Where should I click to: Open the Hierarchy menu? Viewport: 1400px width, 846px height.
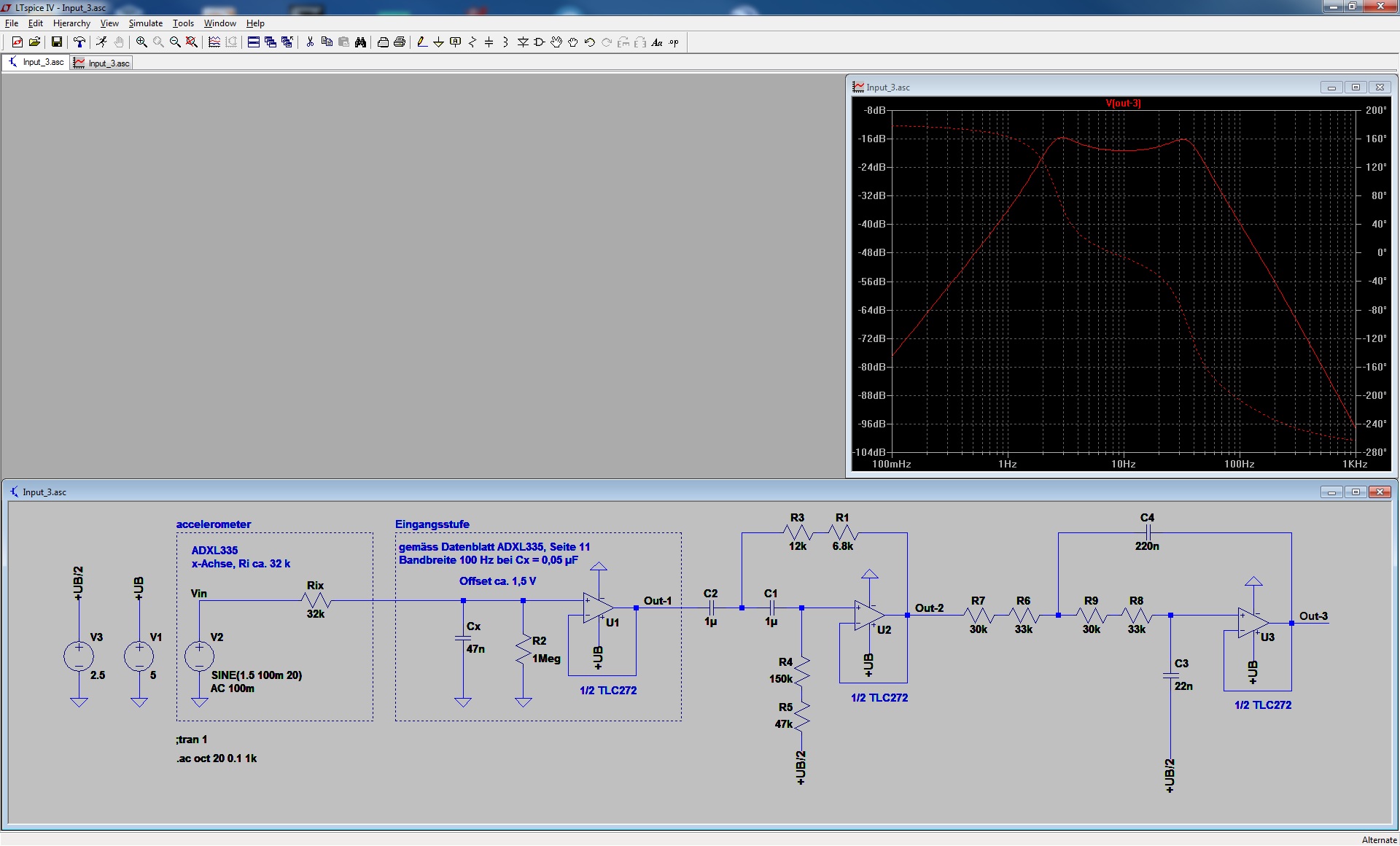point(71,23)
